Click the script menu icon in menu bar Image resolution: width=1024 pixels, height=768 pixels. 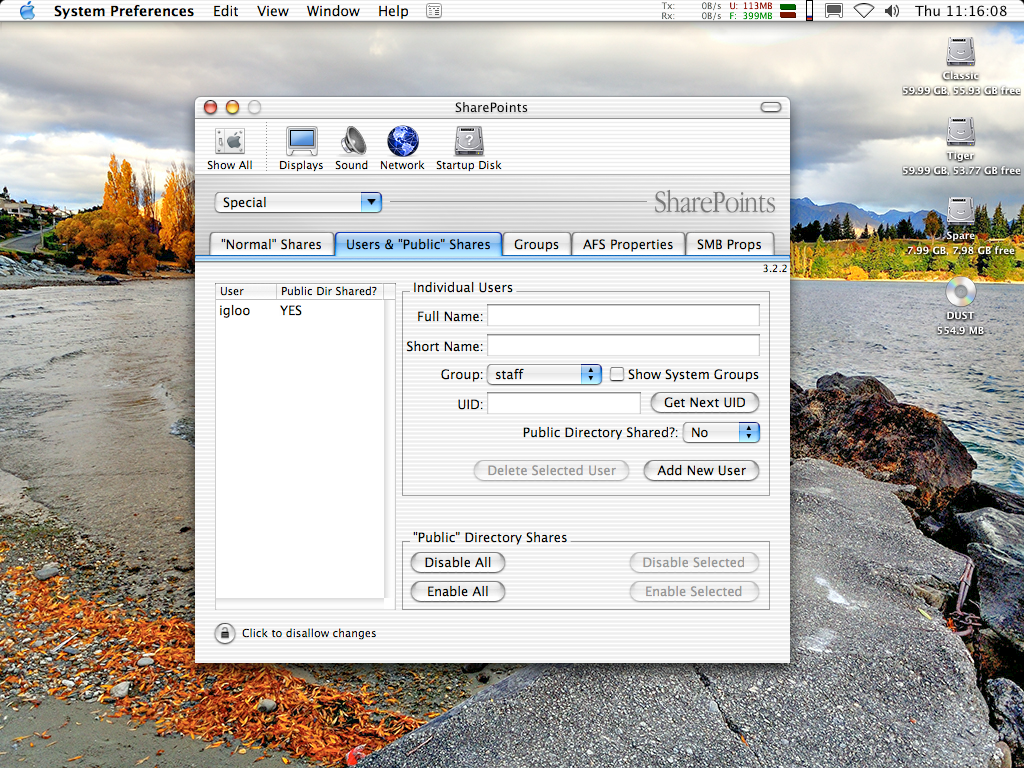434,11
